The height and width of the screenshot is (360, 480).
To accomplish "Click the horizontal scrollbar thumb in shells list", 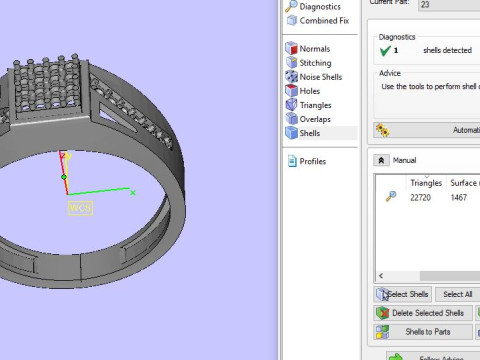I will tap(450, 276).
